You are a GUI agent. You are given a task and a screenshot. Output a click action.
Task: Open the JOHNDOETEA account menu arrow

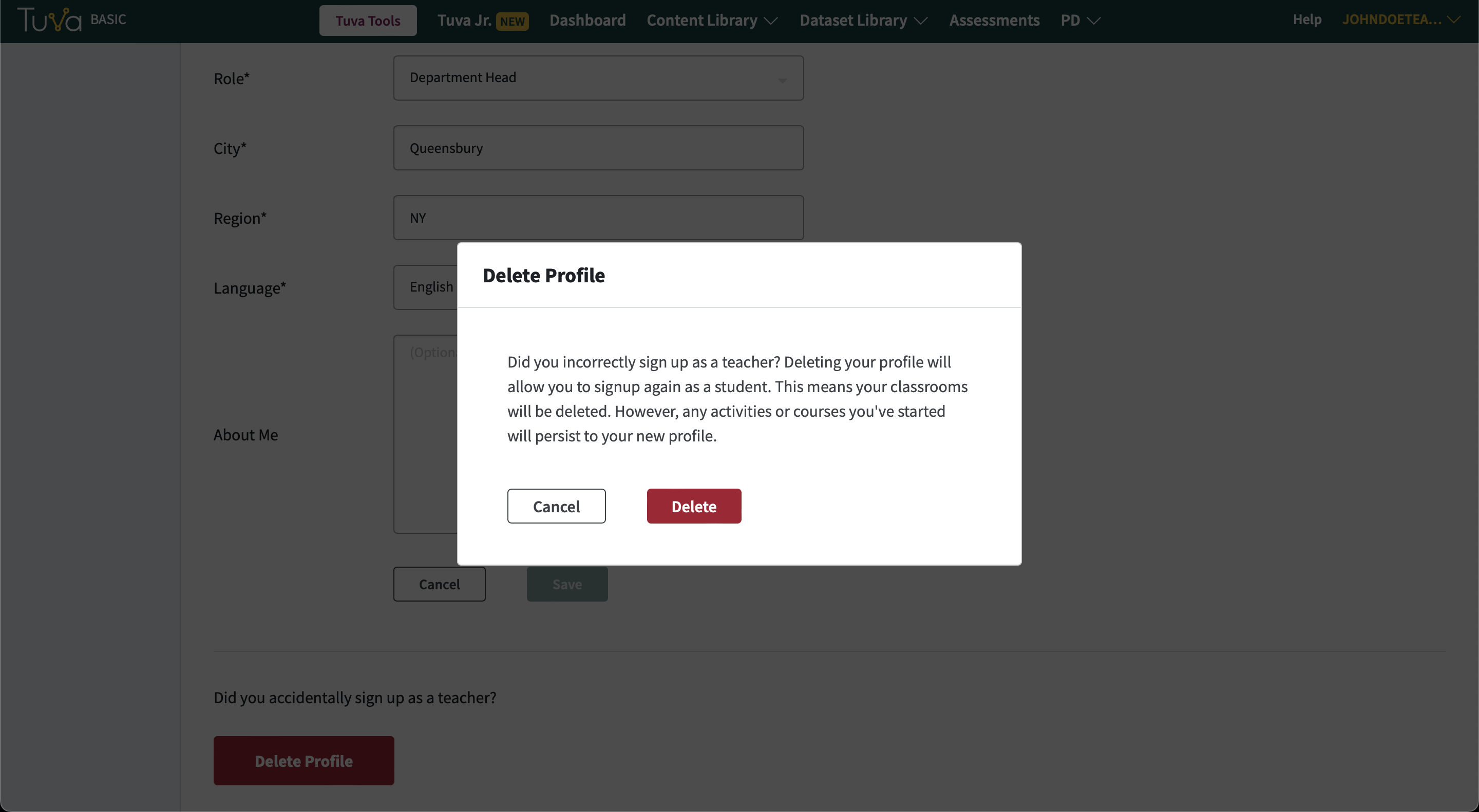1454,20
